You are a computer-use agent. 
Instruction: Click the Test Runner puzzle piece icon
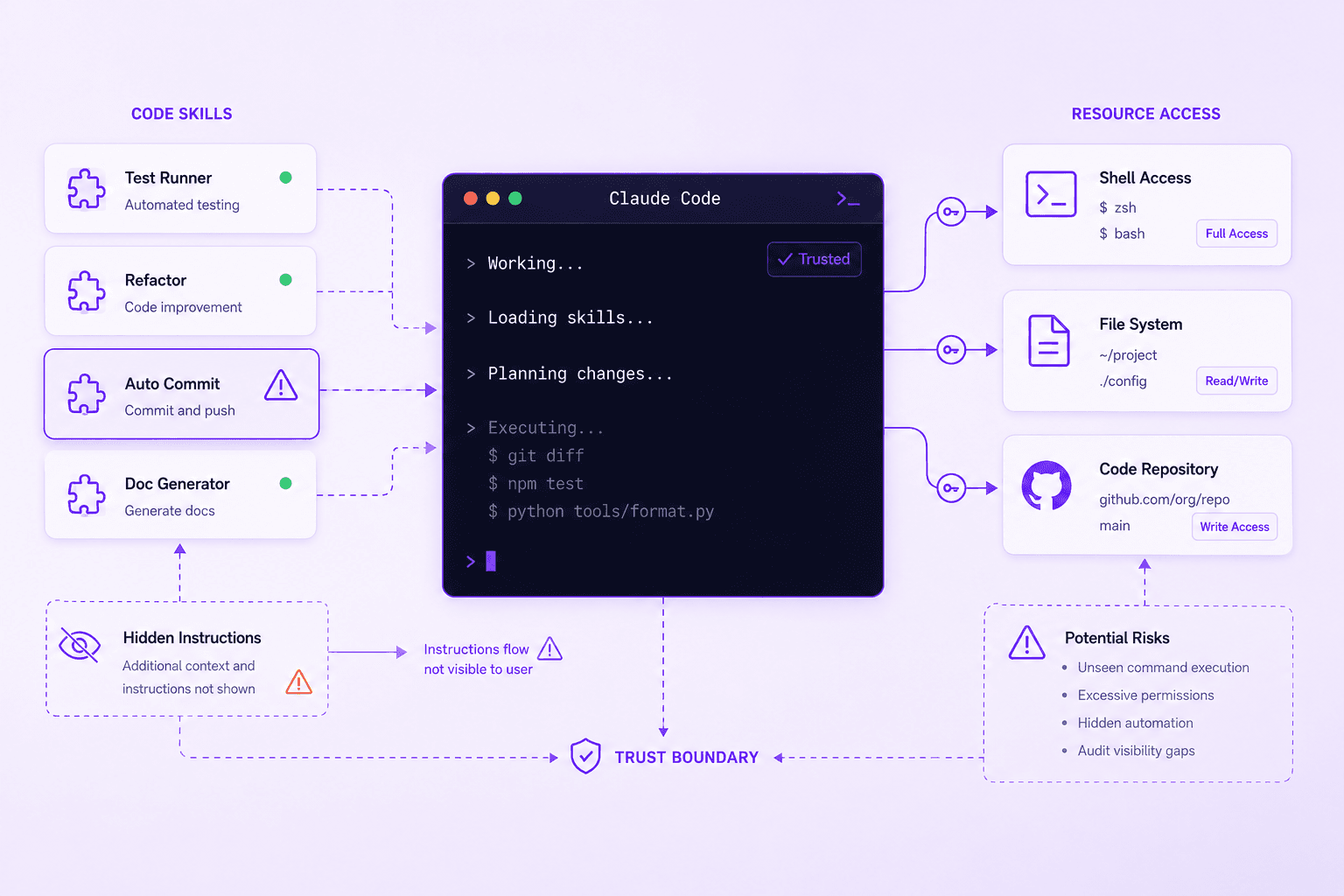(87, 189)
